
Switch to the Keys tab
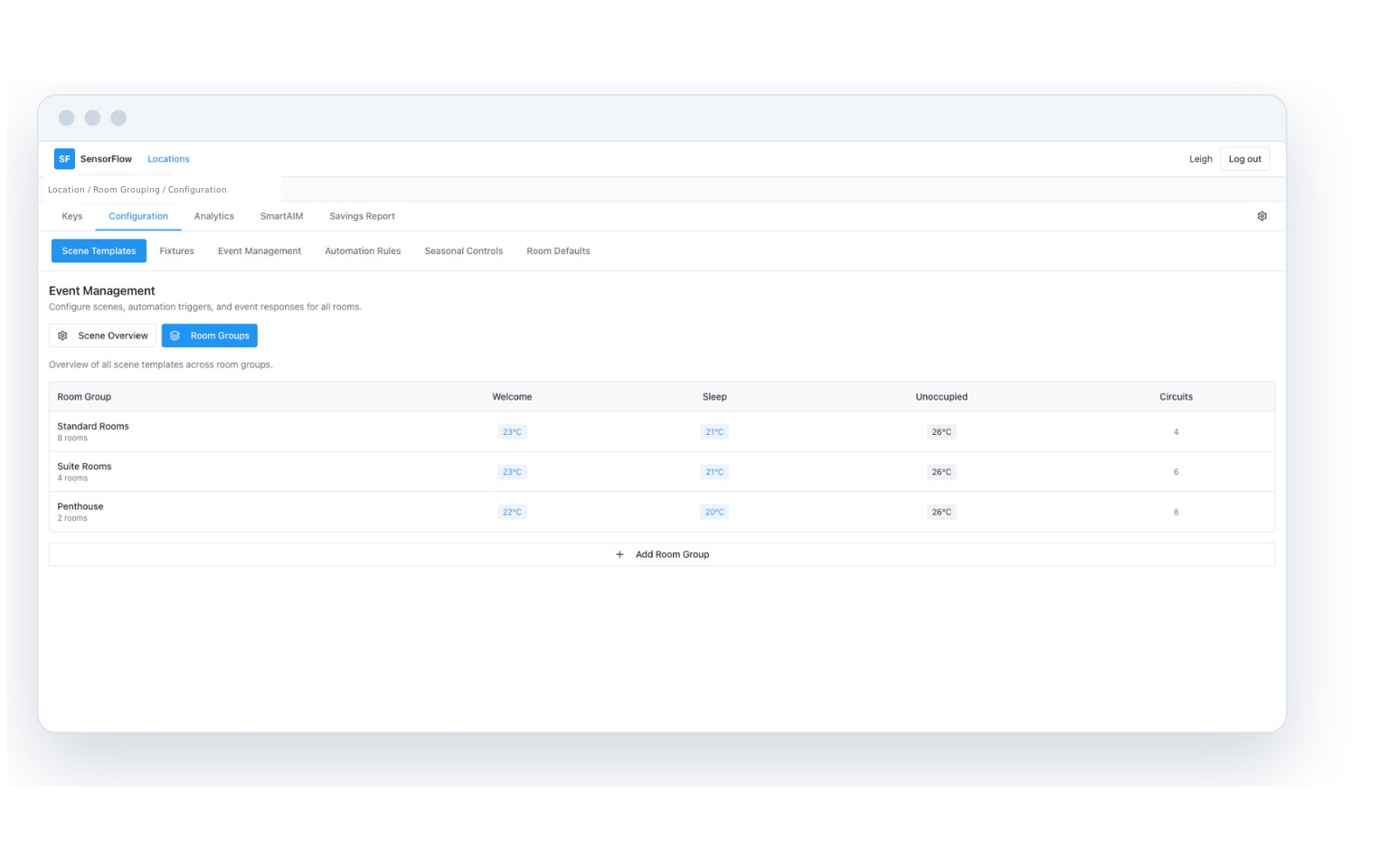click(x=72, y=216)
